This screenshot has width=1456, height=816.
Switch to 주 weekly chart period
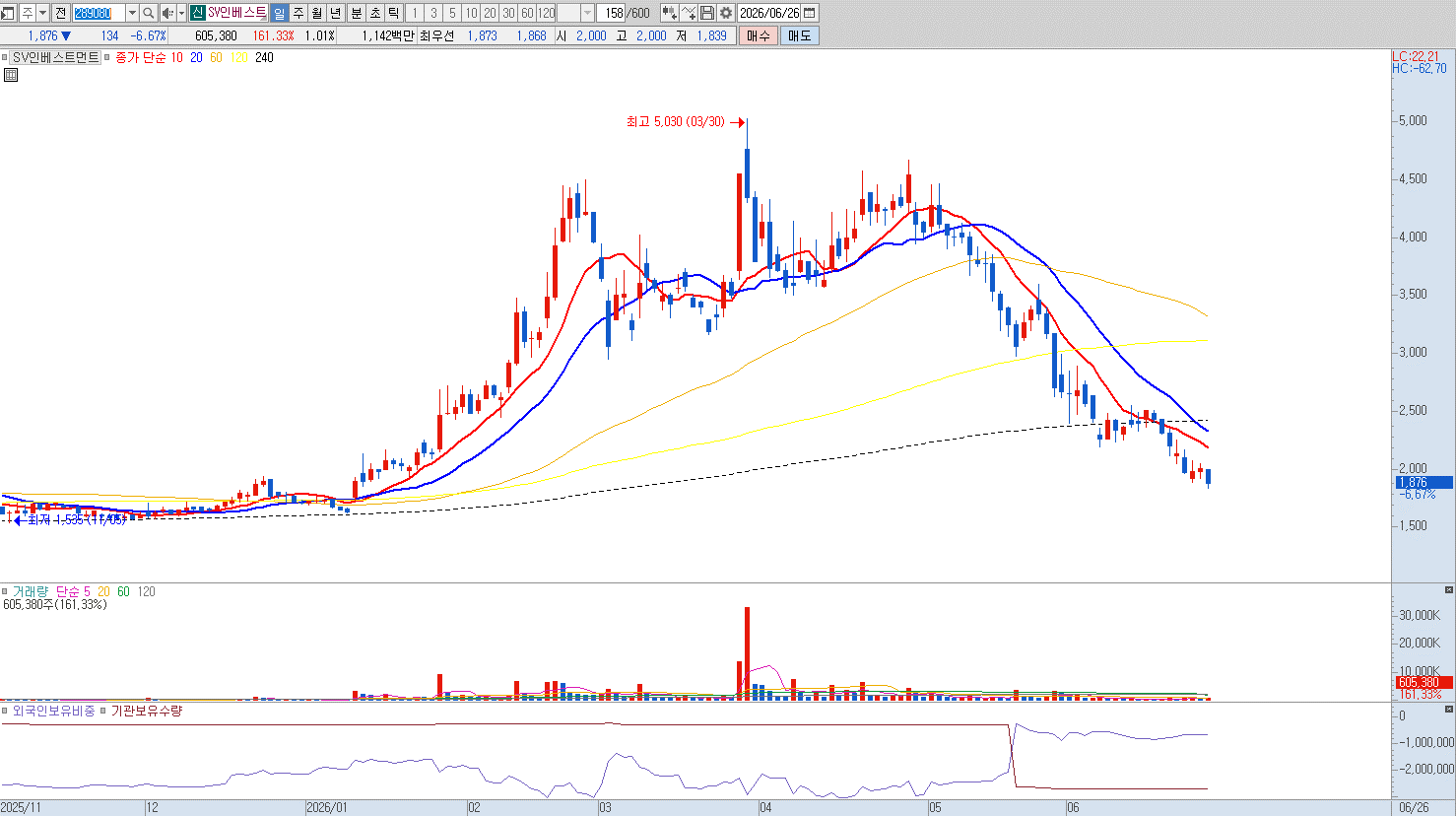point(298,13)
